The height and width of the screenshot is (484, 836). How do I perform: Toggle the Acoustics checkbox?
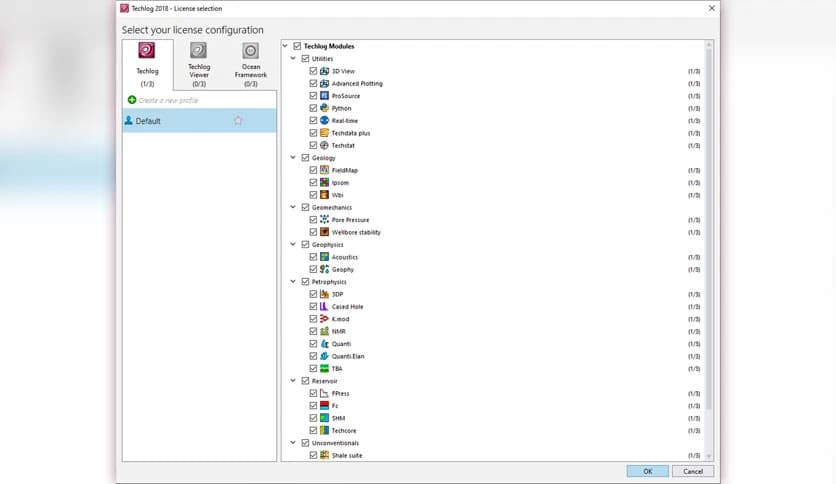[x=313, y=257]
